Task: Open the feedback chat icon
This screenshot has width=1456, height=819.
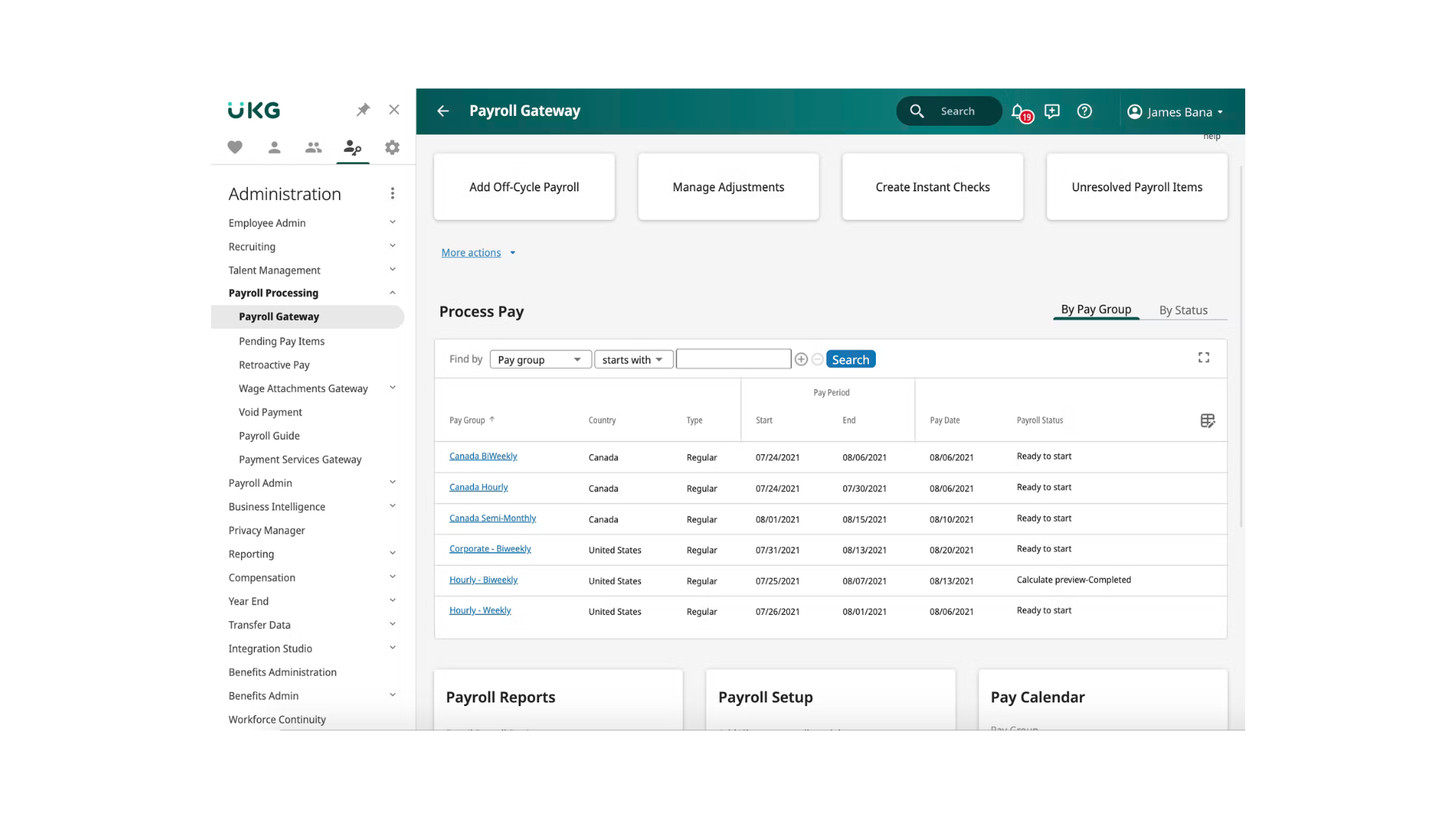Action: 1052,111
